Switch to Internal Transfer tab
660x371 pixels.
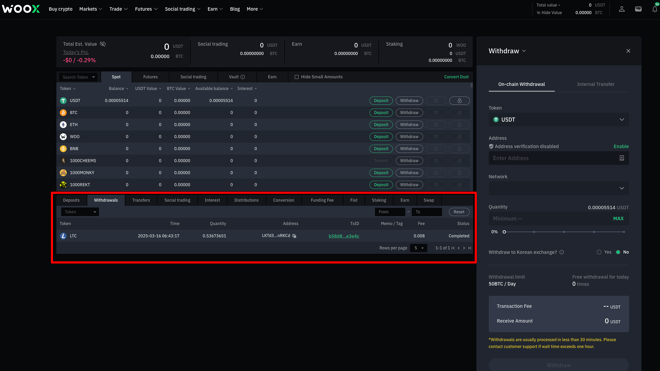tap(595, 84)
